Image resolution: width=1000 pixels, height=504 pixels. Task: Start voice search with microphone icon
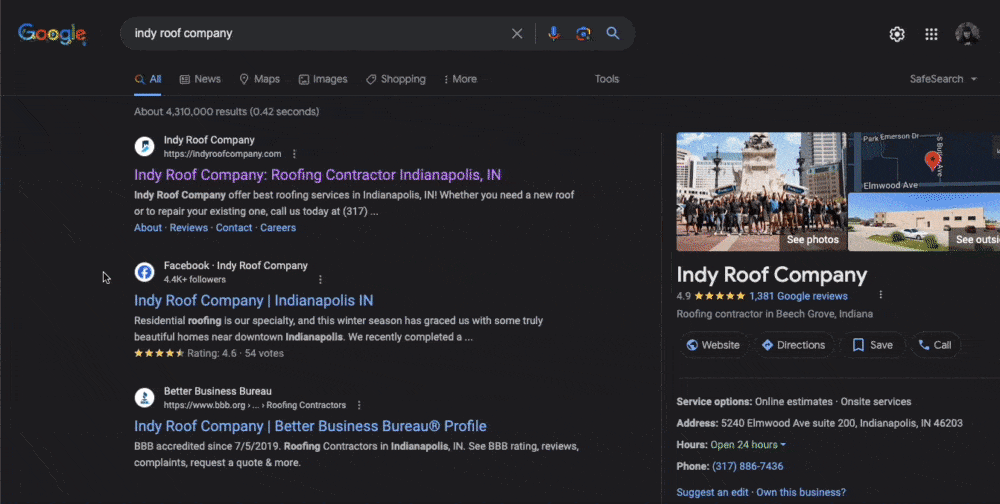pyautogui.click(x=554, y=34)
